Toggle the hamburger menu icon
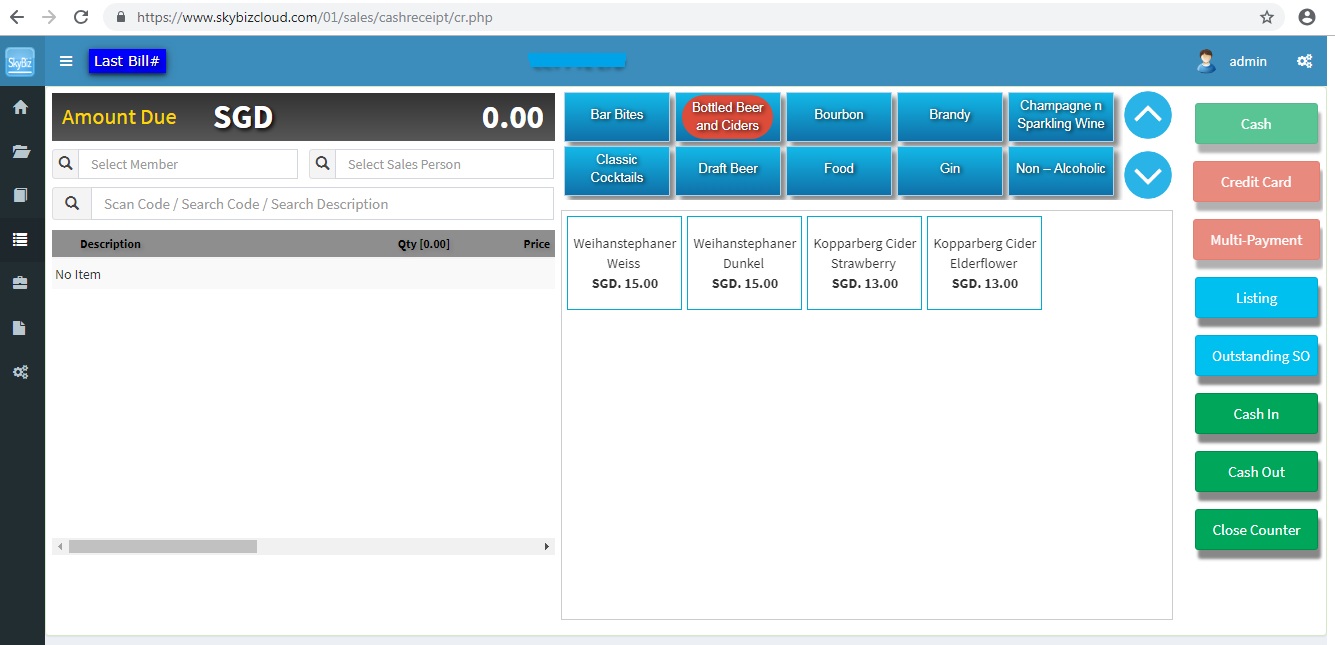The height and width of the screenshot is (645, 1335). [x=66, y=61]
